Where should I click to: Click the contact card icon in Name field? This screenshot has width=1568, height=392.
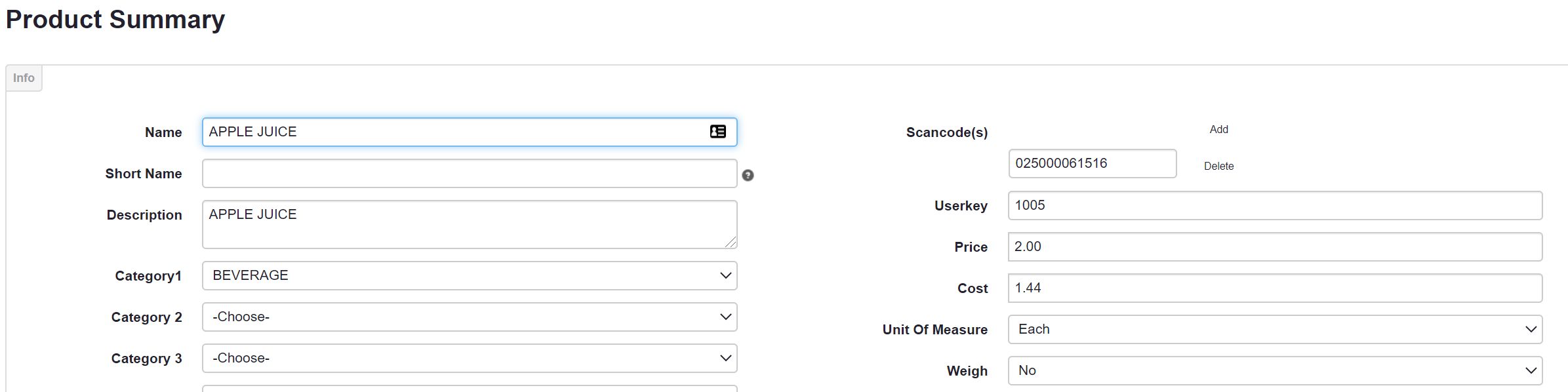click(717, 132)
